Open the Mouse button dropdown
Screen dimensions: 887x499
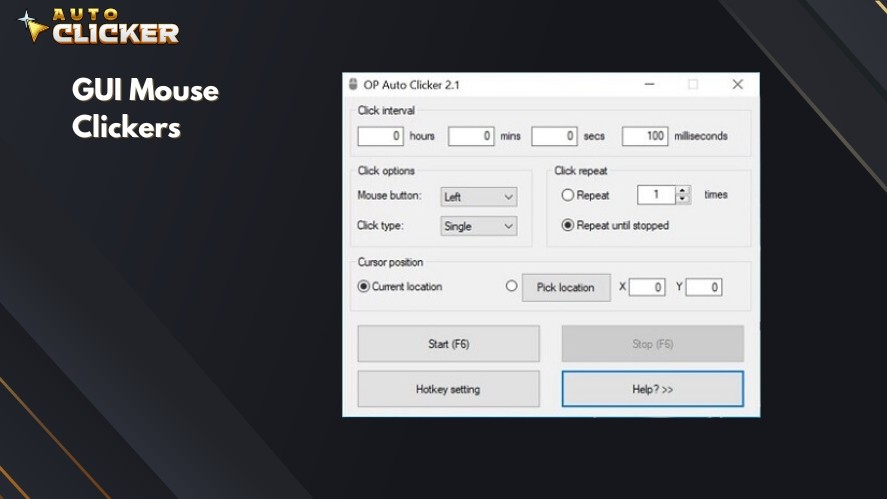pyautogui.click(x=479, y=197)
